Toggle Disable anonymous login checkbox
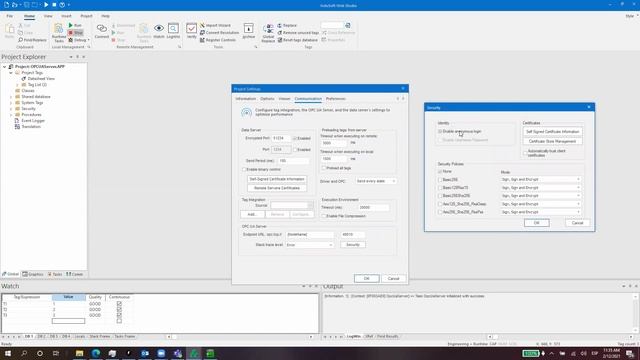The image size is (640, 360). point(440,131)
